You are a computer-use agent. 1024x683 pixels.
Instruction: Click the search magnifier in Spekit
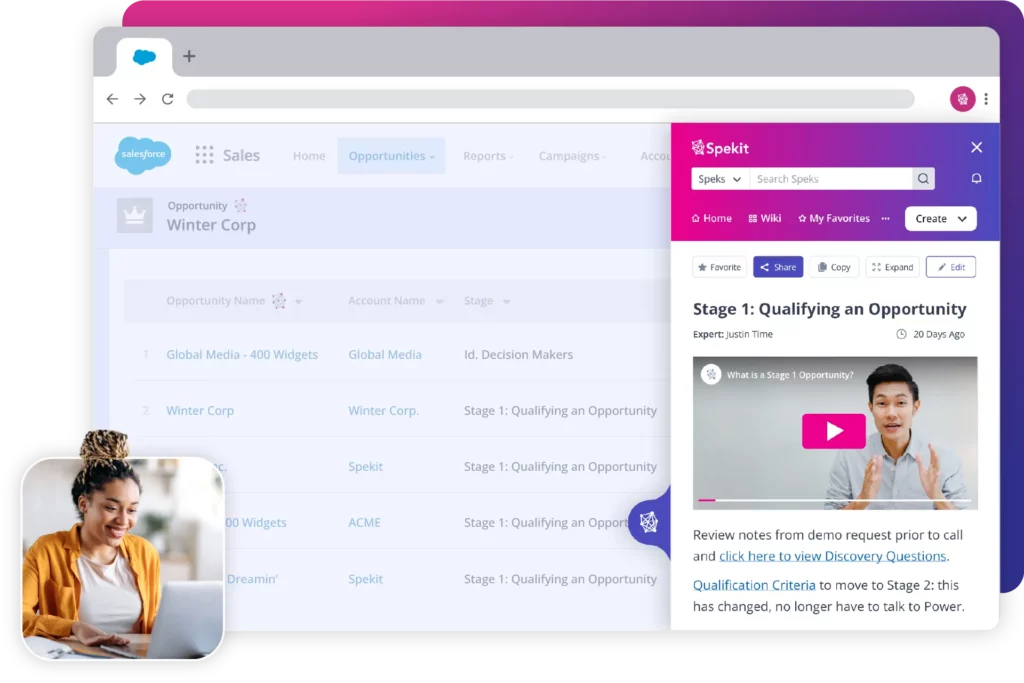pos(923,178)
